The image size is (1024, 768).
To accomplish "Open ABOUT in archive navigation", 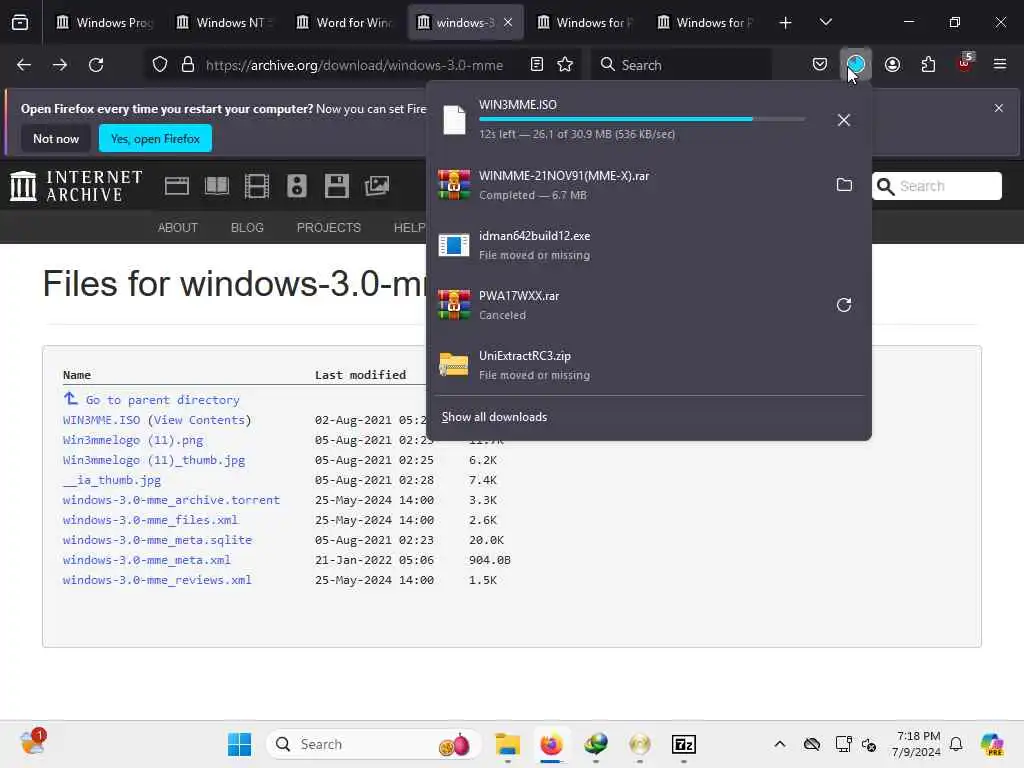I will tap(178, 227).
